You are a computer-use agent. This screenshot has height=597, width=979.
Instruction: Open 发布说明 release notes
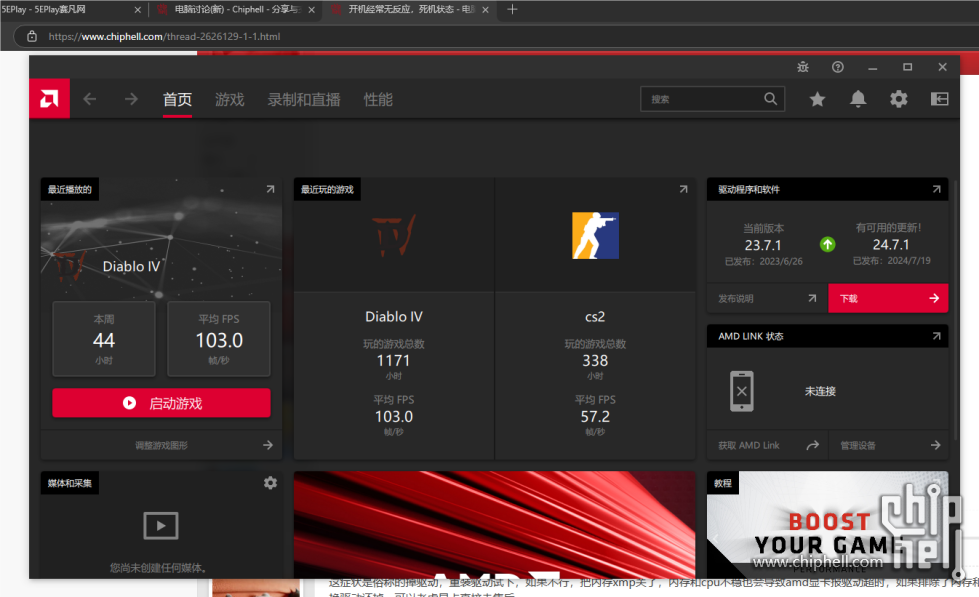click(767, 298)
